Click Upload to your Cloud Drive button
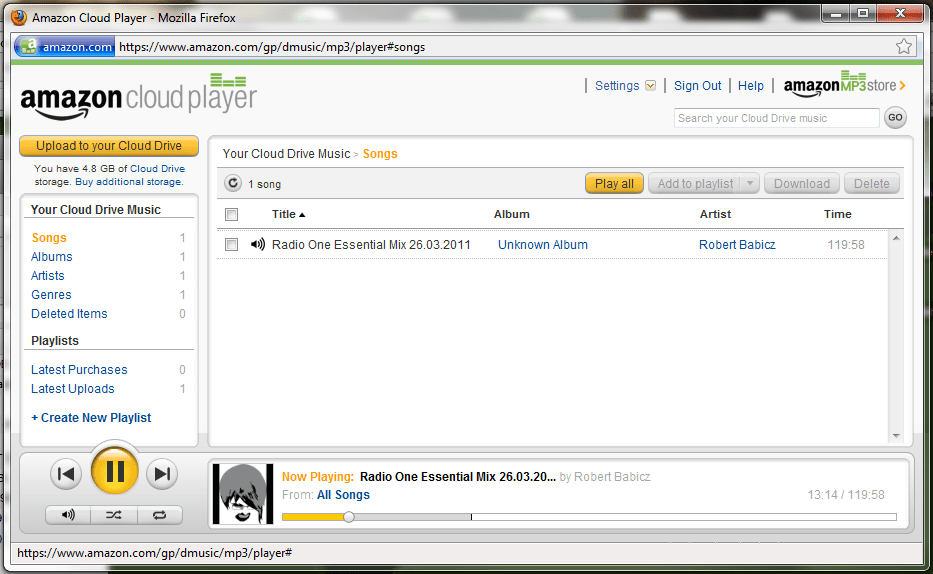933x574 pixels. (x=109, y=146)
